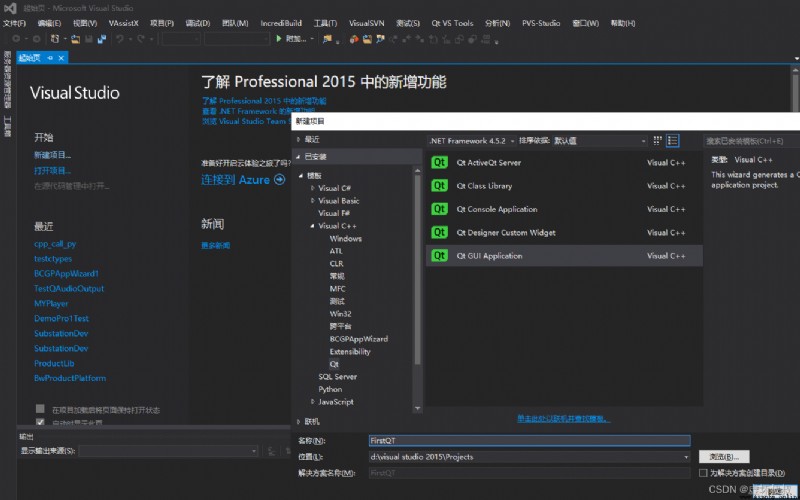Screen dimensions: 800x500
Task: Click the open file toolbar icon
Action: [76, 39]
